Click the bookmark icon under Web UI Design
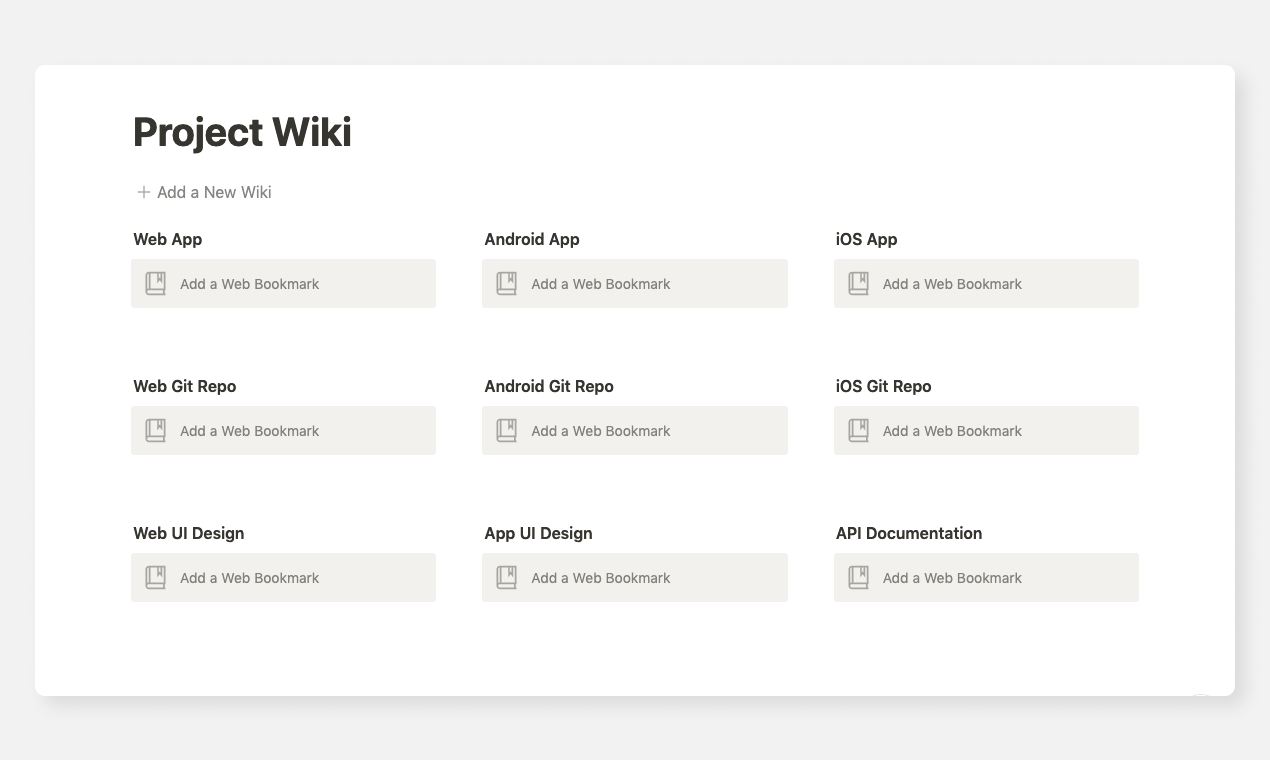Viewport: 1270px width, 760px height. coord(155,577)
